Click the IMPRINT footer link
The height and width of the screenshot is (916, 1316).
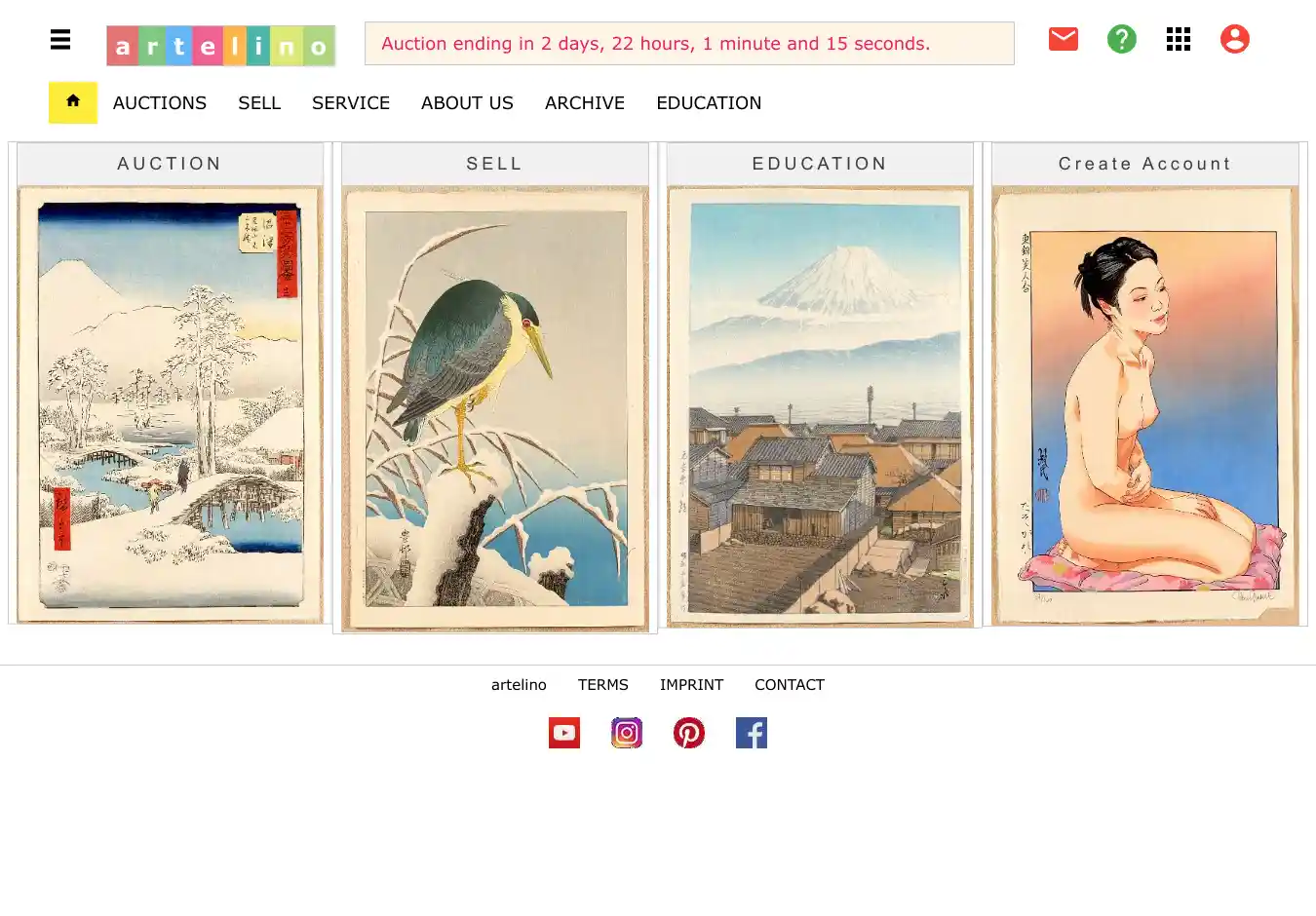pyautogui.click(x=691, y=685)
